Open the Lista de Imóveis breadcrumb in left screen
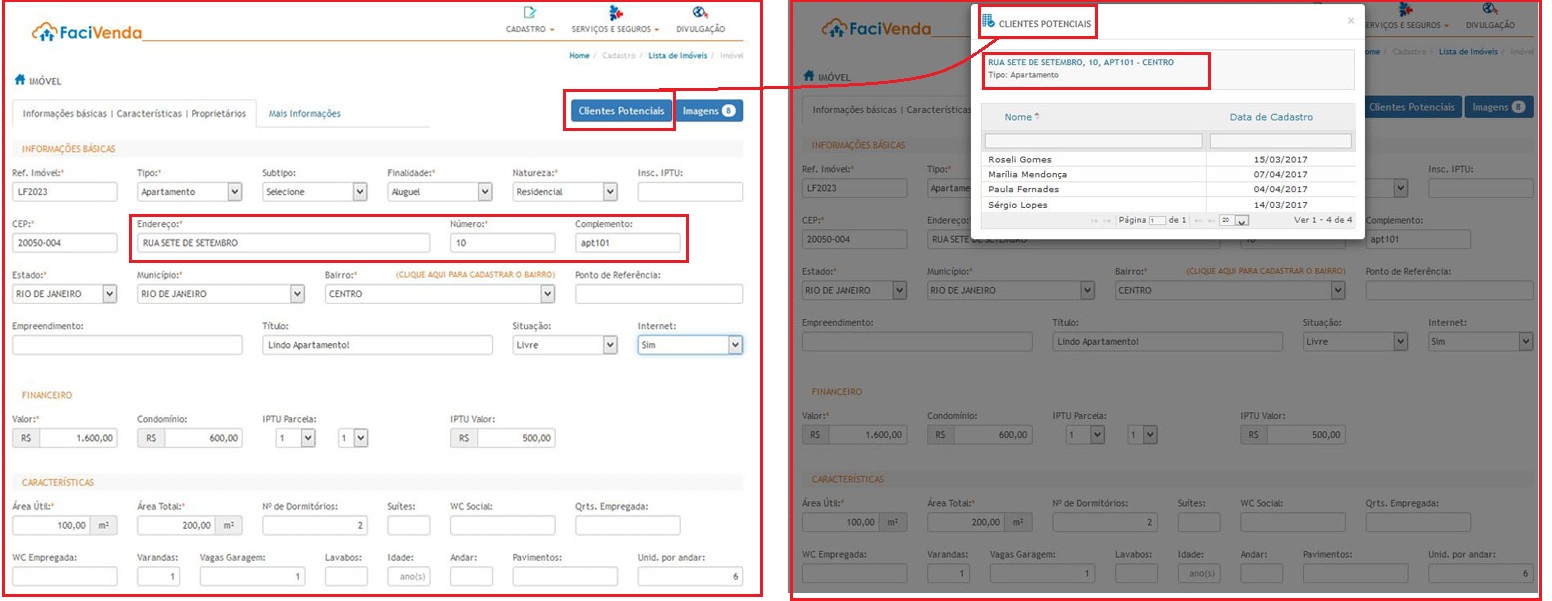The height and width of the screenshot is (601, 1552). (x=676, y=56)
